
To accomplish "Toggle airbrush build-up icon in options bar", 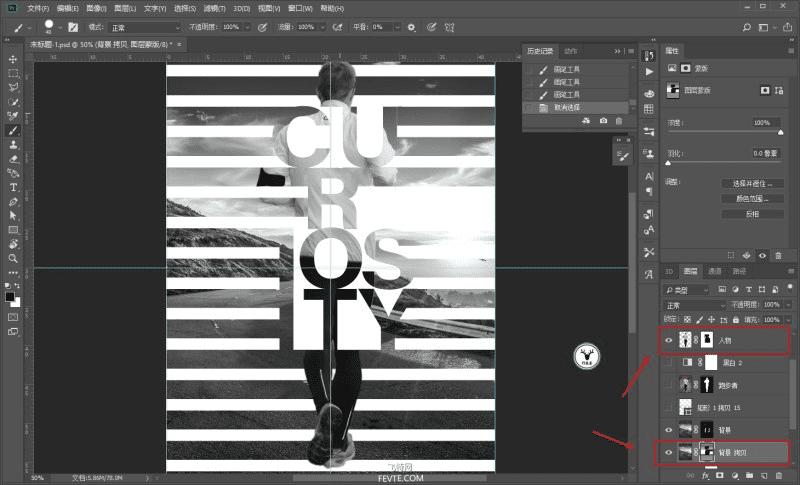I will (337, 28).
